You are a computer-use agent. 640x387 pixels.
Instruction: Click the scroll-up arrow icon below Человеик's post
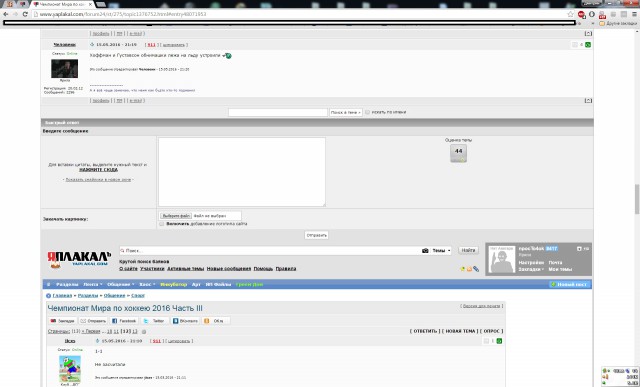pos(588,100)
